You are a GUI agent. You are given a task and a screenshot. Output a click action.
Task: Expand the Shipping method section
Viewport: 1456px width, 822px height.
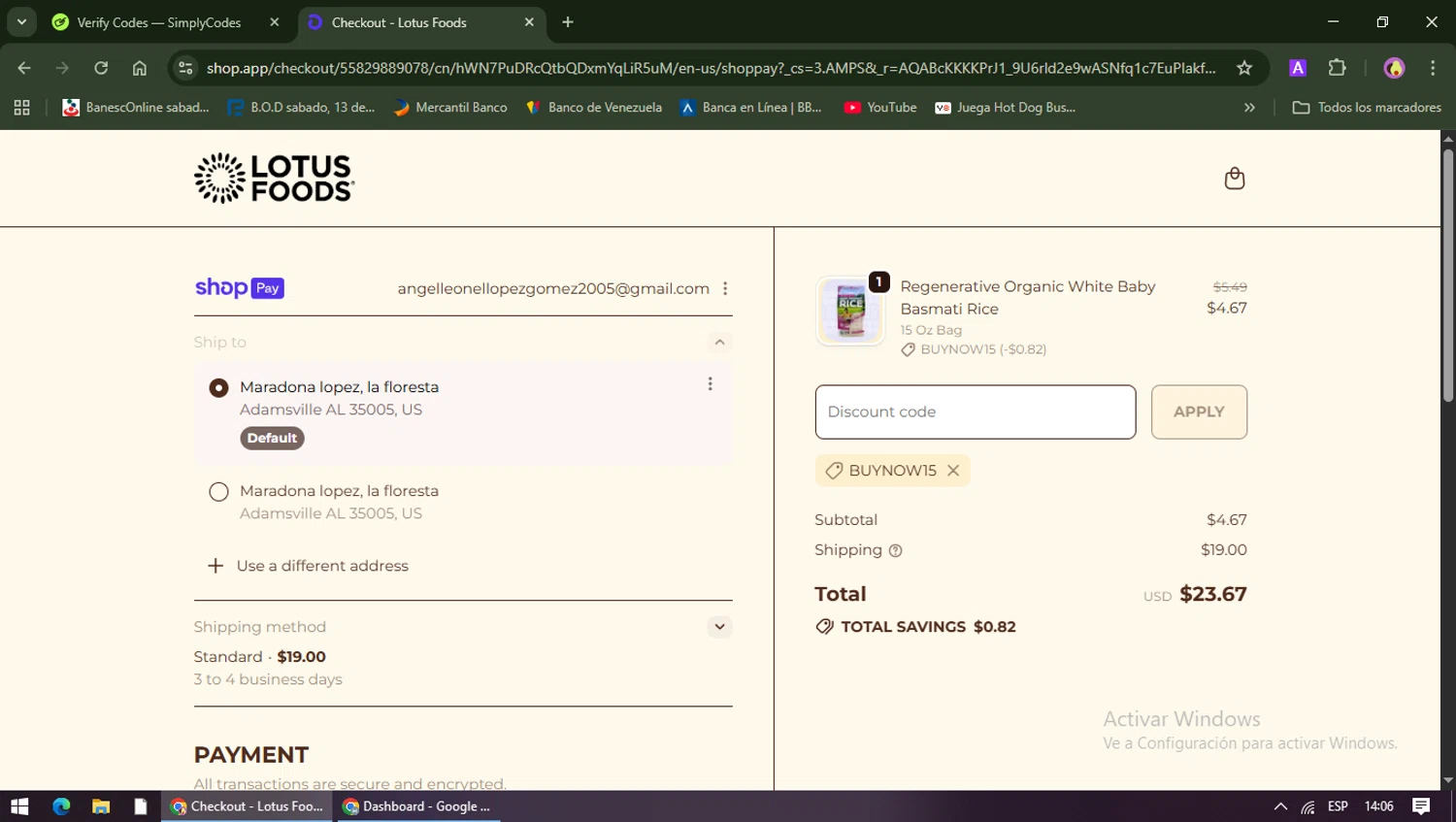pyautogui.click(x=719, y=627)
